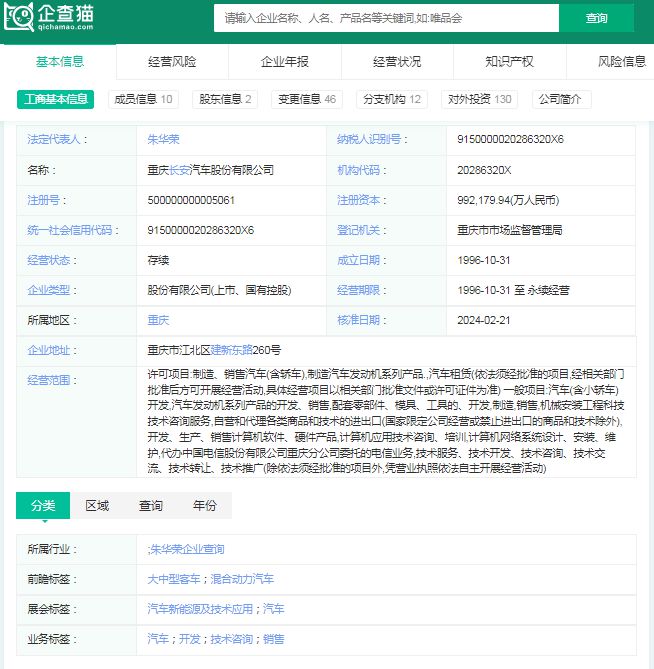Click the 企业类型 label link
Viewport: 654px width, 669px height.
click(x=49, y=291)
